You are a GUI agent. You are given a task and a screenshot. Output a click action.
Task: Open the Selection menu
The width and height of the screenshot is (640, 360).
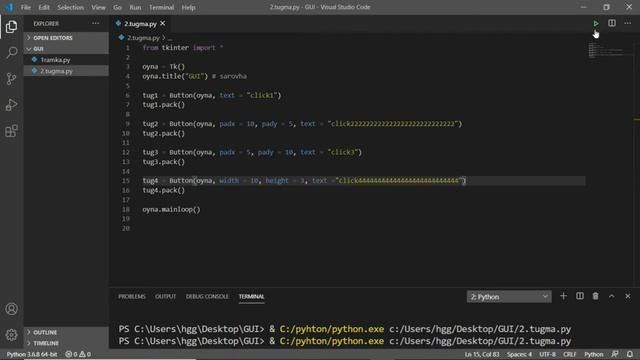(x=70, y=7)
